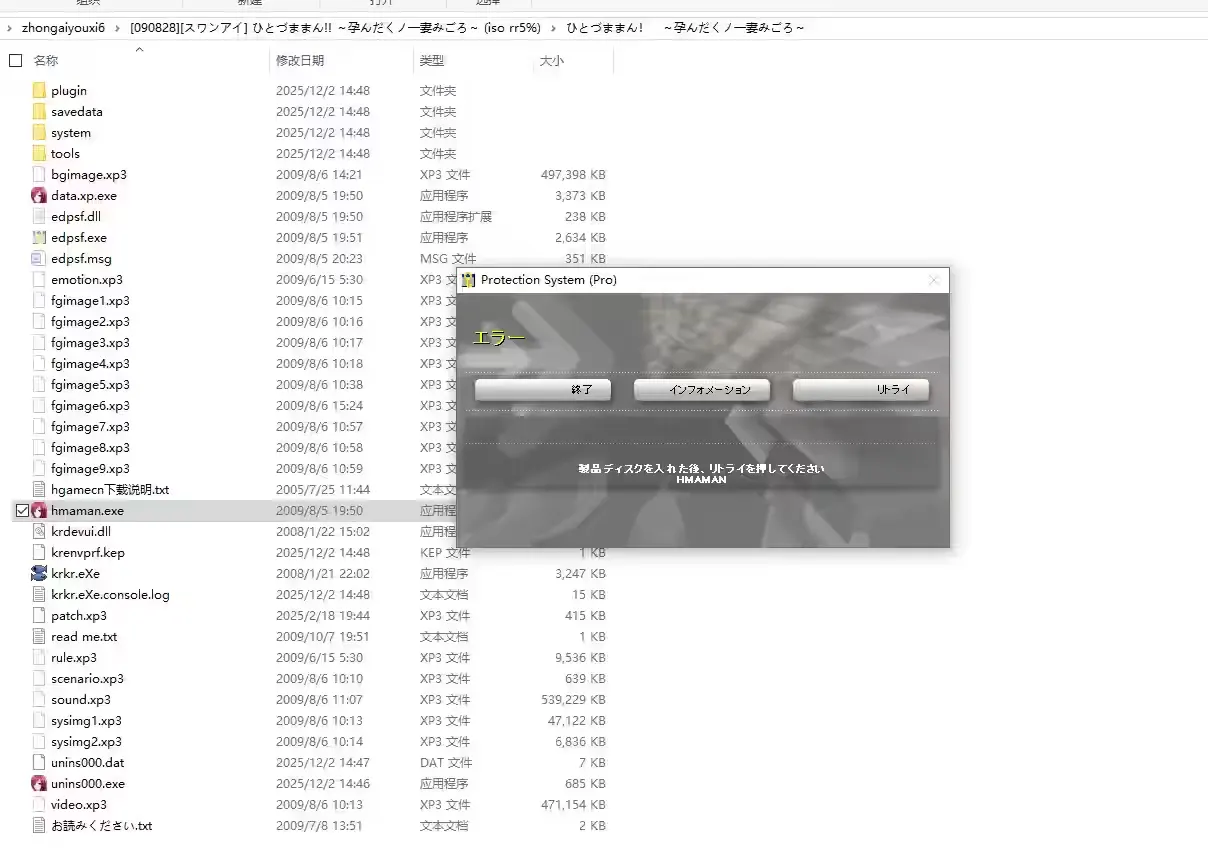This screenshot has height=852, width=1208.
Task: Click the plugin folder icon
Action: [x=39, y=90]
